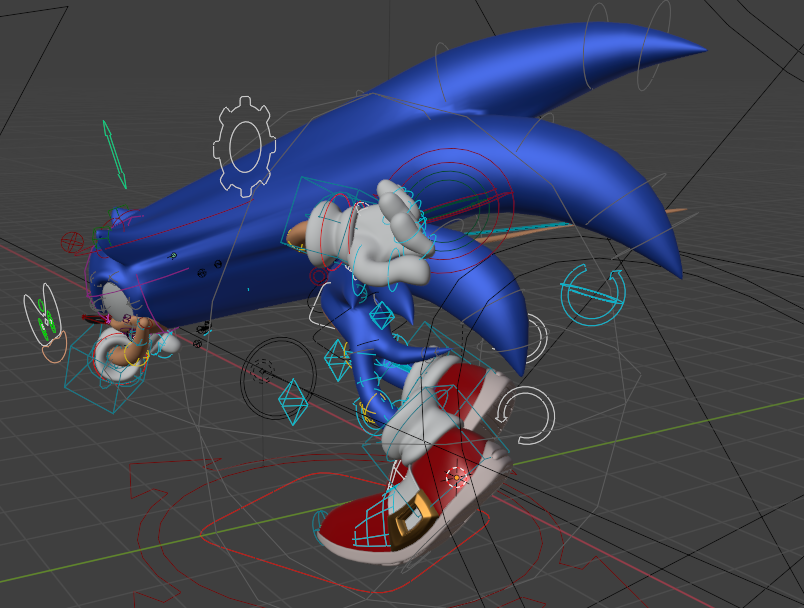Select the cyan cube control around the curled hand

[105, 369]
